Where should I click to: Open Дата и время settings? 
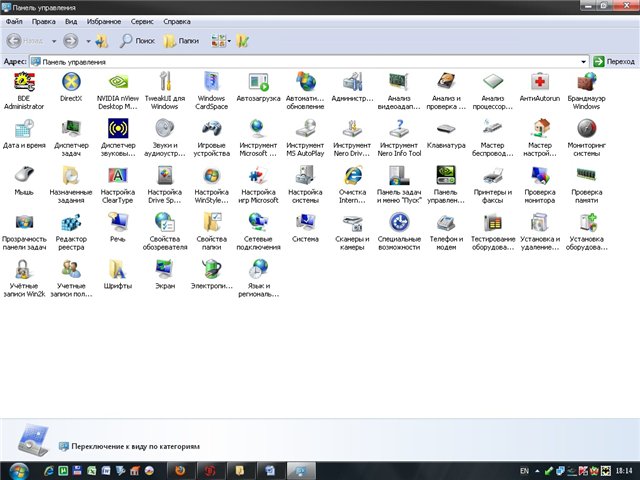click(24, 134)
